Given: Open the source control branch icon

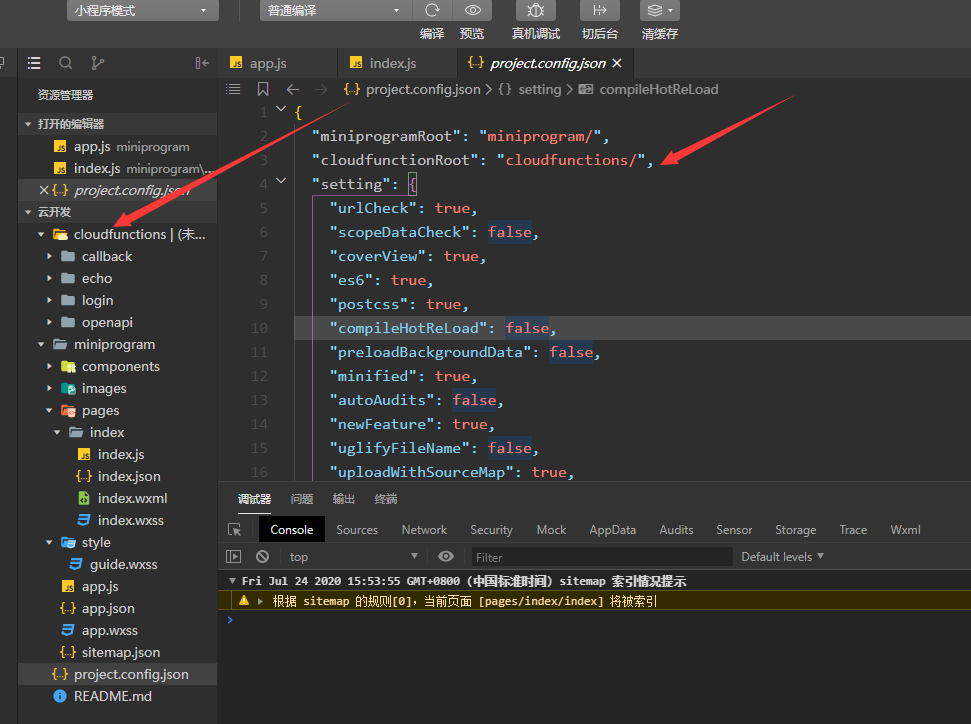Looking at the screenshot, I should click(97, 63).
